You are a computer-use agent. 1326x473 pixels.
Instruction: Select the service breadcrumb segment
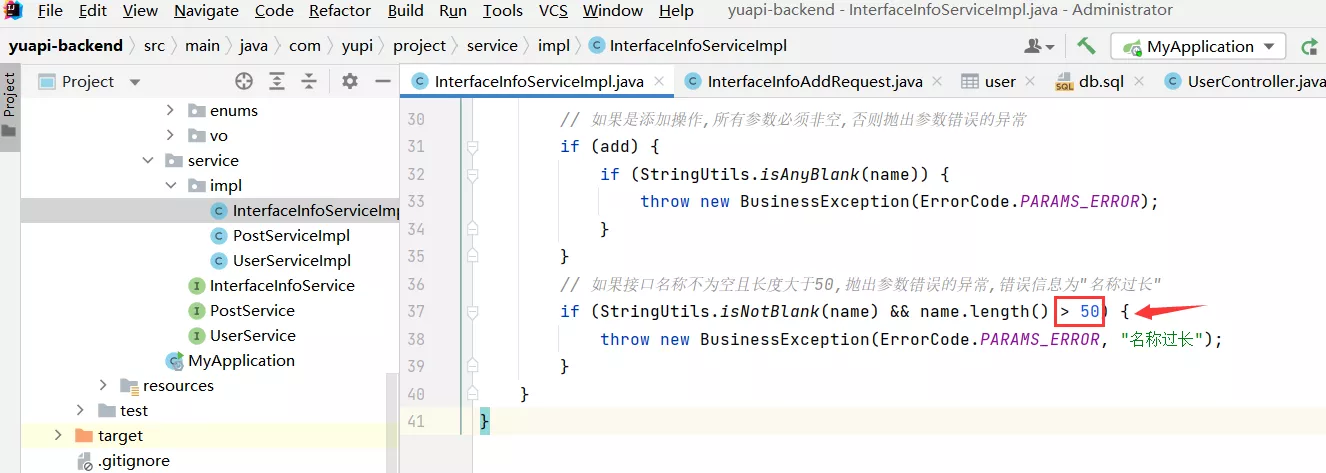pyautogui.click(x=492, y=46)
